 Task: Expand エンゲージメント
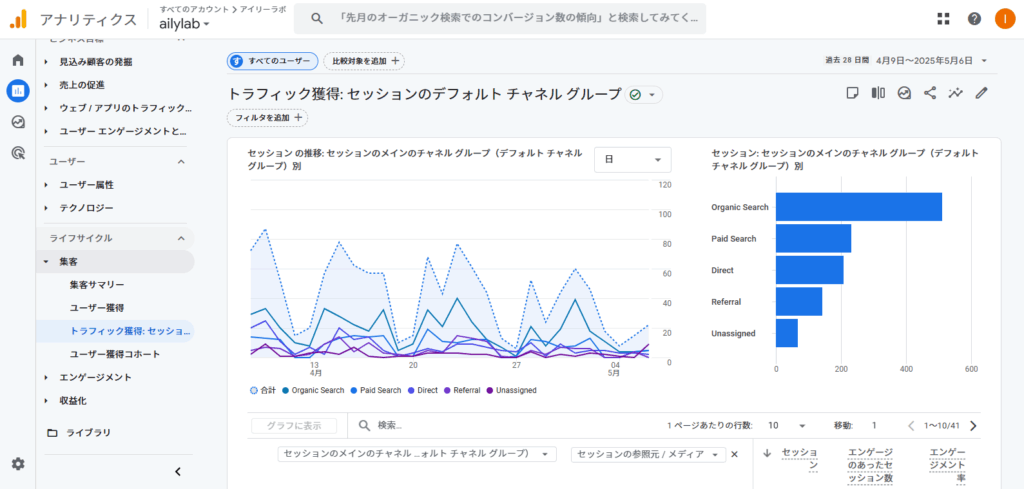[x=46, y=377]
